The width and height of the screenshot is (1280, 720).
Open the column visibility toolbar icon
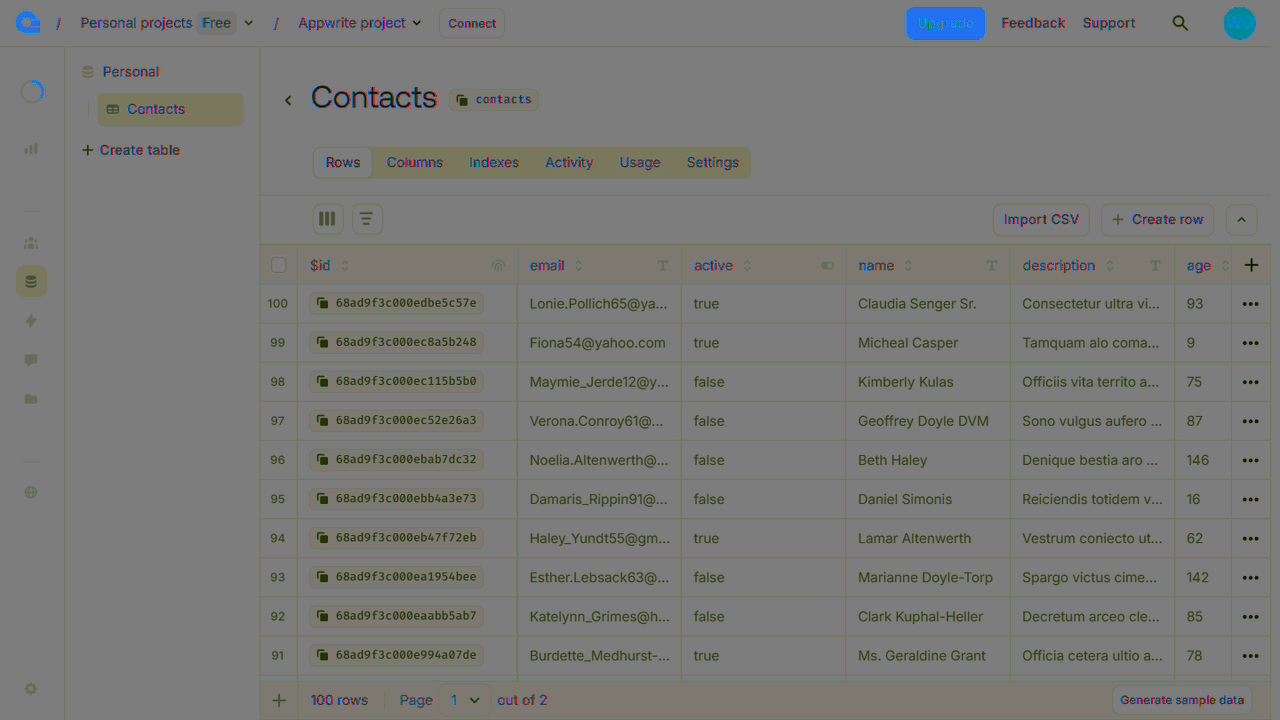click(x=327, y=218)
